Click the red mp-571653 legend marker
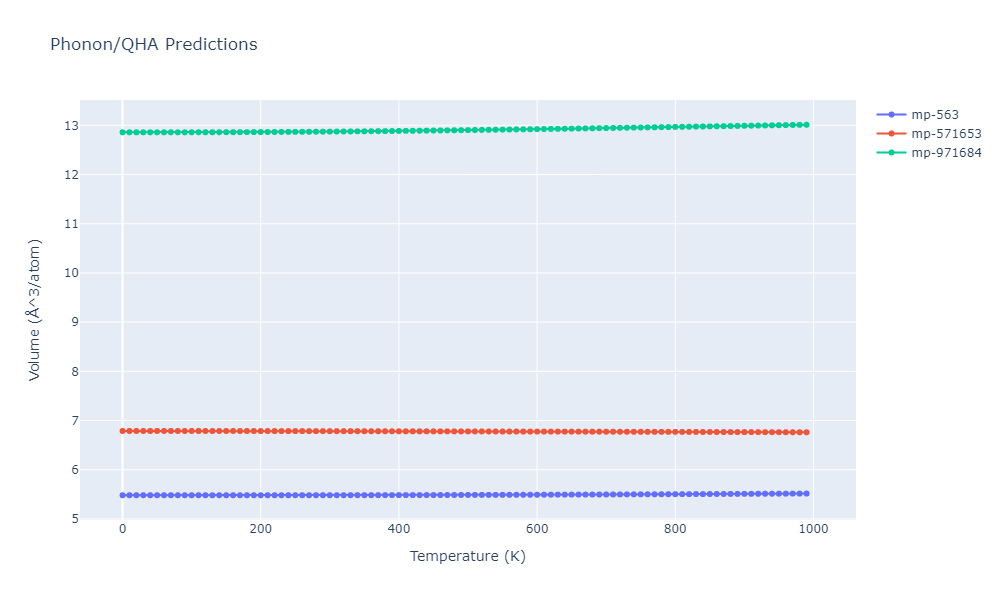The height and width of the screenshot is (600, 1000). coord(891,133)
